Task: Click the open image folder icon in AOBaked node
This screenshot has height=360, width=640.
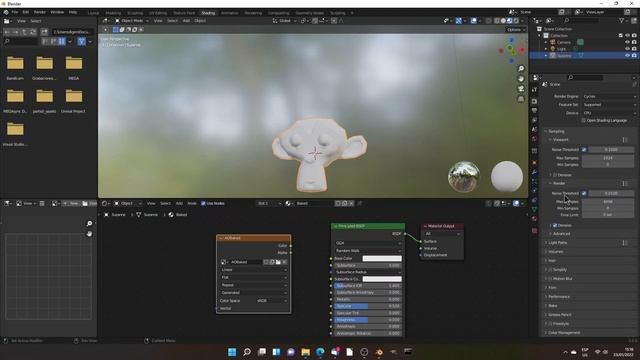Action: [x=278, y=262]
